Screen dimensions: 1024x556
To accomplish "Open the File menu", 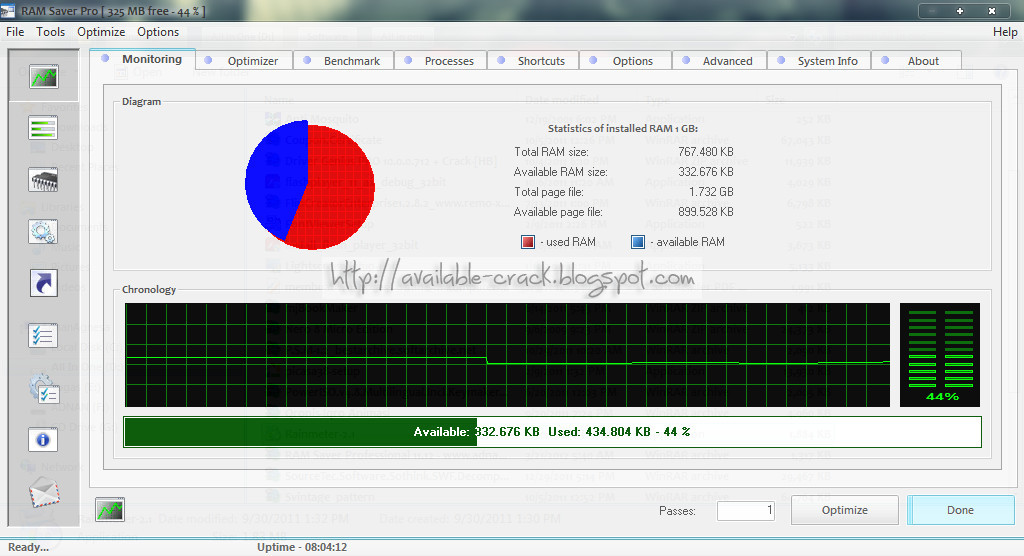I will pyautogui.click(x=15, y=31).
